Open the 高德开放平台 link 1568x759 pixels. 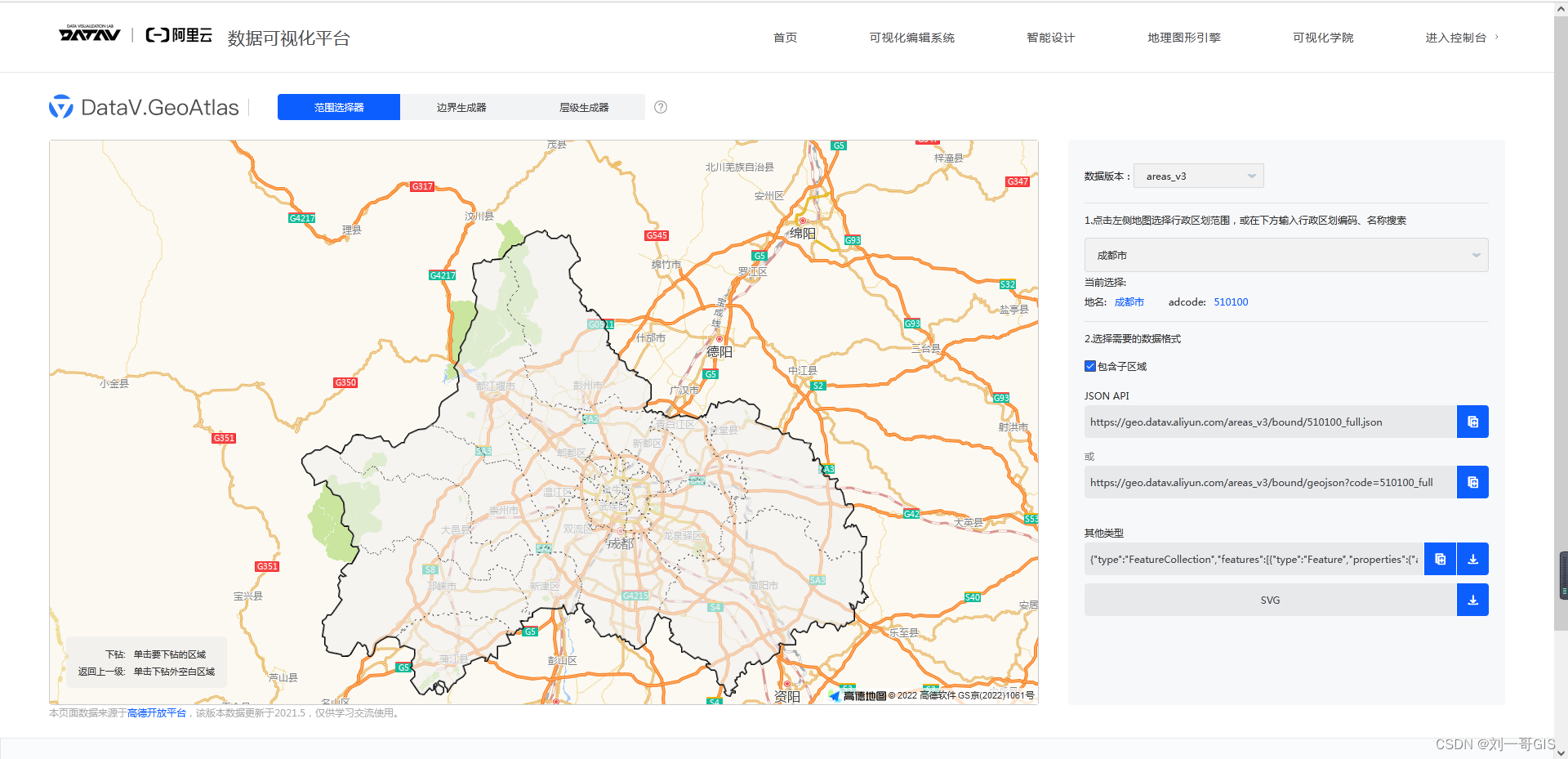(x=157, y=713)
